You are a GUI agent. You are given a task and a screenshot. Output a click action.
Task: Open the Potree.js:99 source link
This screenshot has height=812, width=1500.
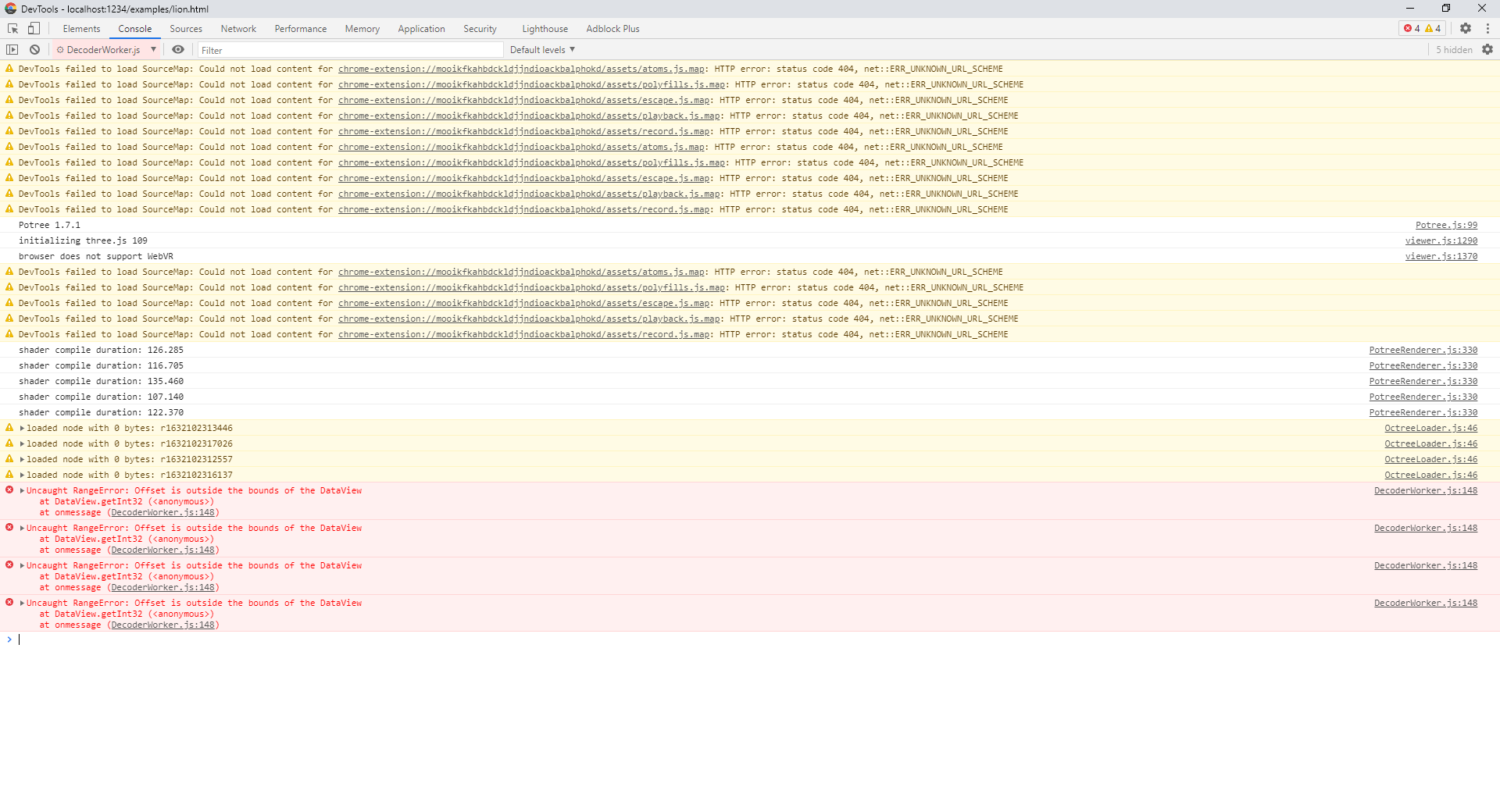tap(1446, 225)
